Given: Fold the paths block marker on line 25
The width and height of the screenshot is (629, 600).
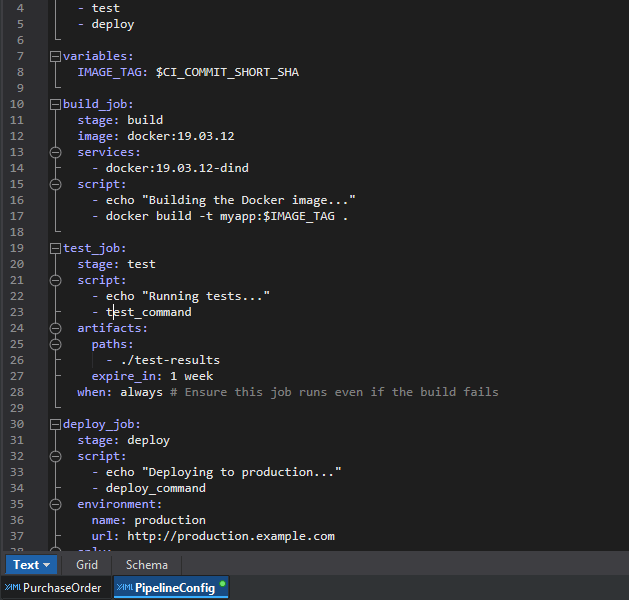Looking at the screenshot, I should click(55, 344).
